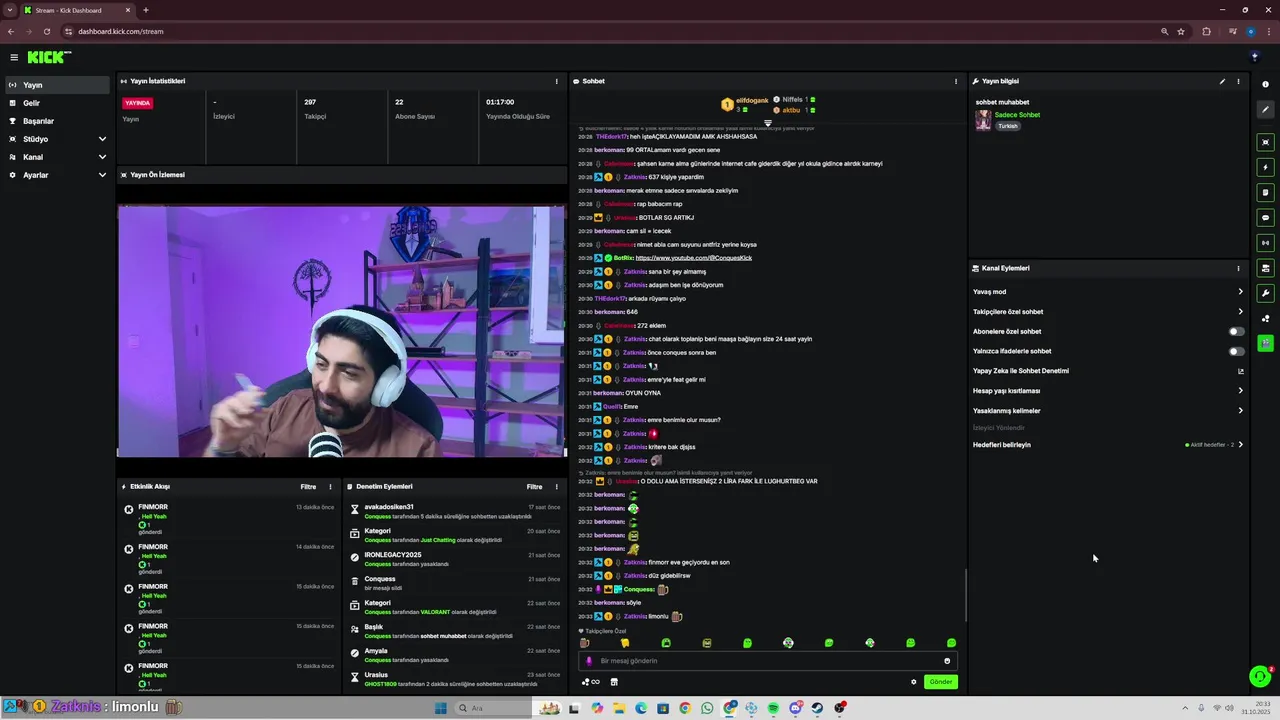Toggle the preview widget icon in right toolbar
This screenshot has height=720, width=1280.
pos(1265,142)
